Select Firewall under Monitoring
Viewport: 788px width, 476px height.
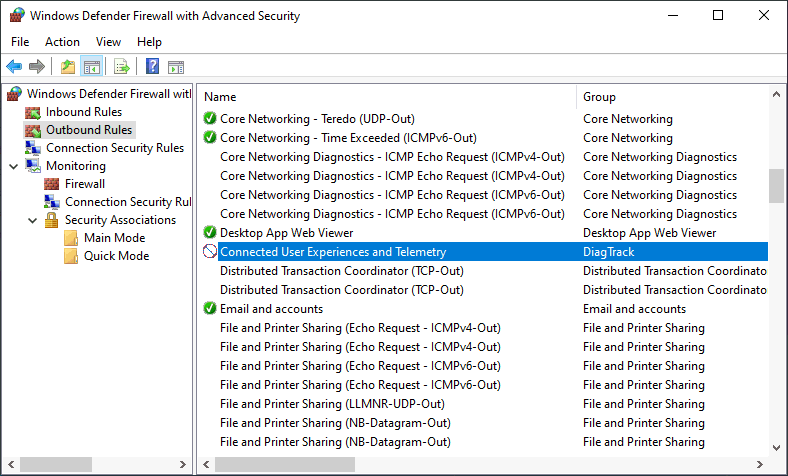pyautogui.click(x=85, y=184)
